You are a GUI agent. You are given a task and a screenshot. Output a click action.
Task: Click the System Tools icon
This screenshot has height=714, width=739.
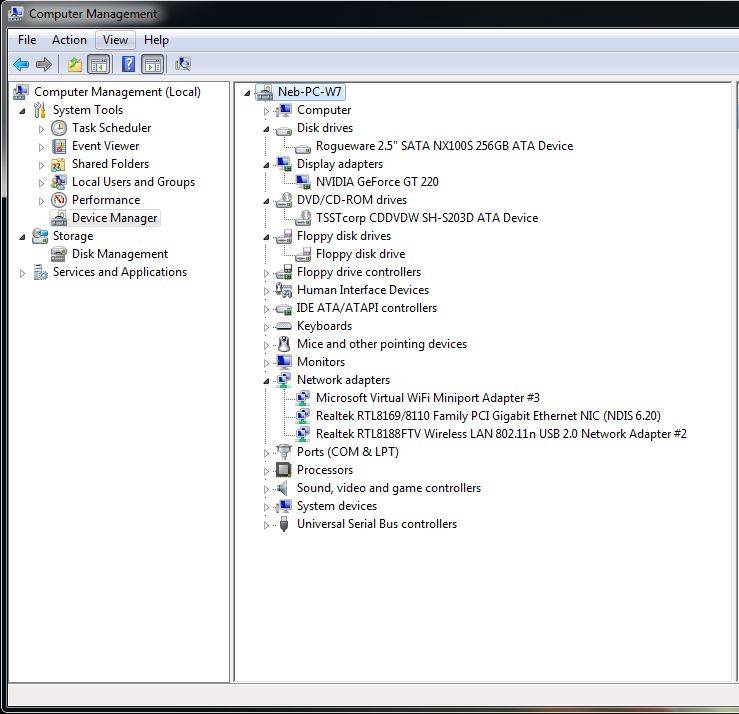tap(40, 110)
